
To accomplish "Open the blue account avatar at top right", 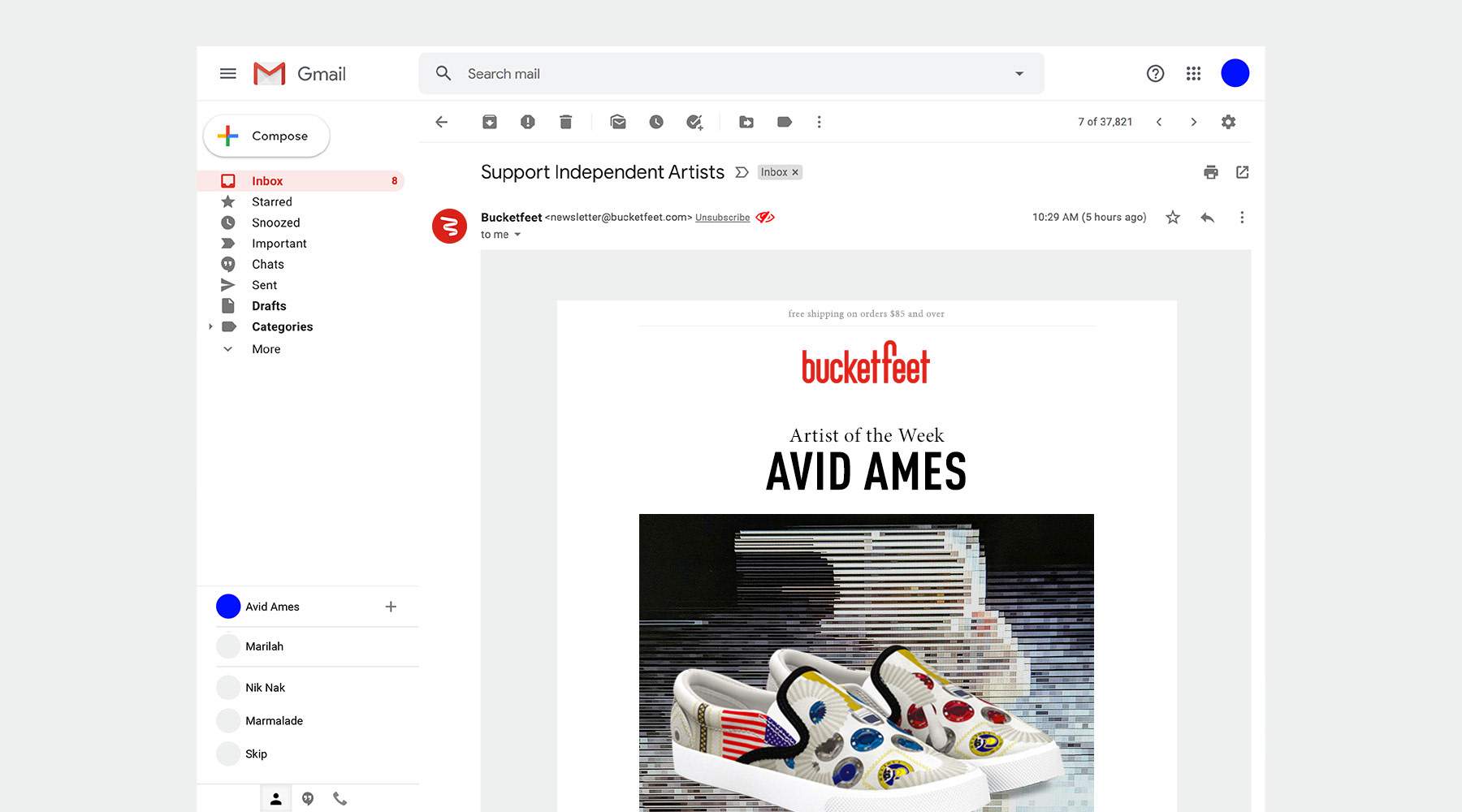I will [x=1235, y=73].
